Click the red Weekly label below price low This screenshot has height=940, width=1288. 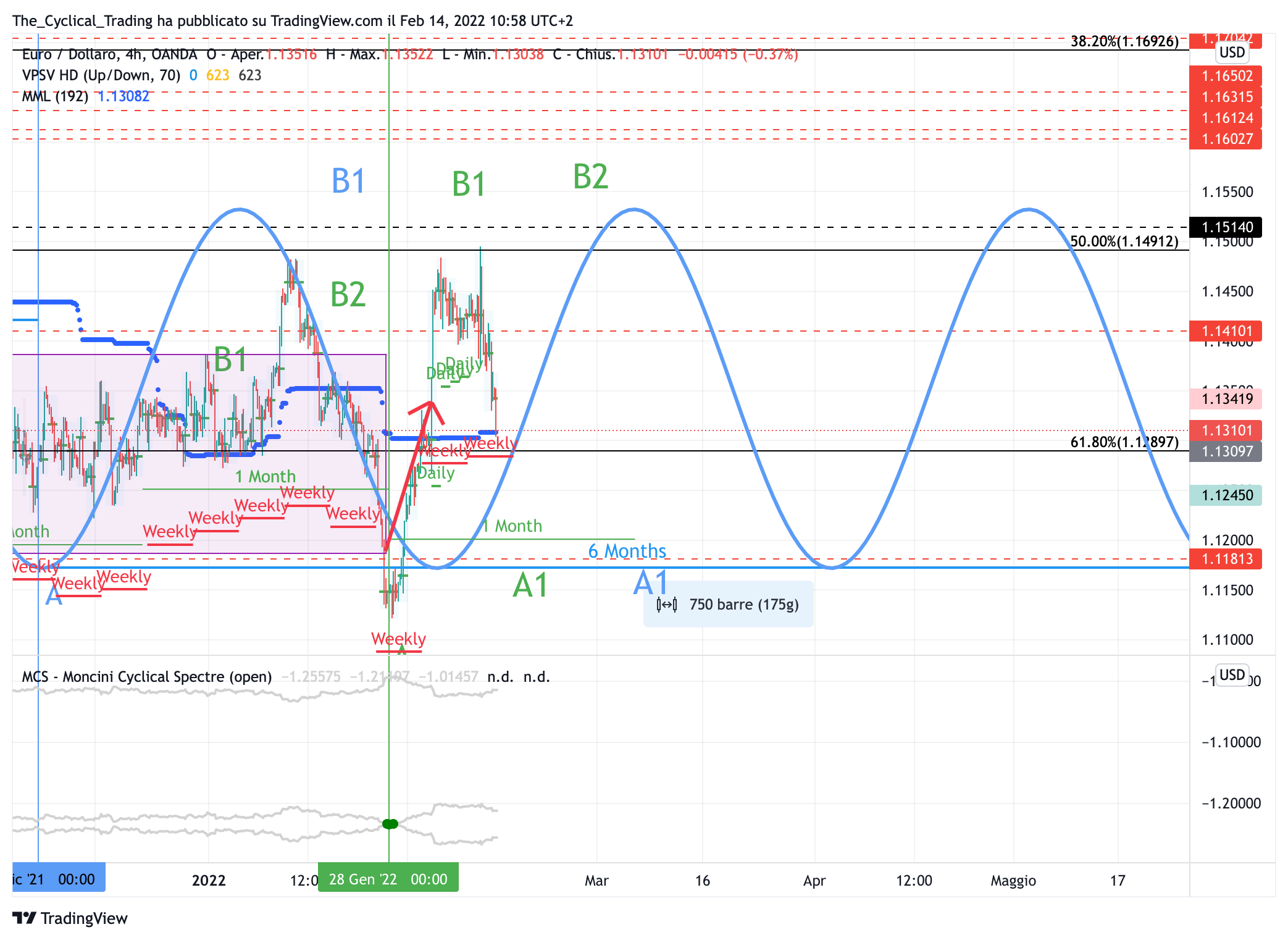pos(398,639)
